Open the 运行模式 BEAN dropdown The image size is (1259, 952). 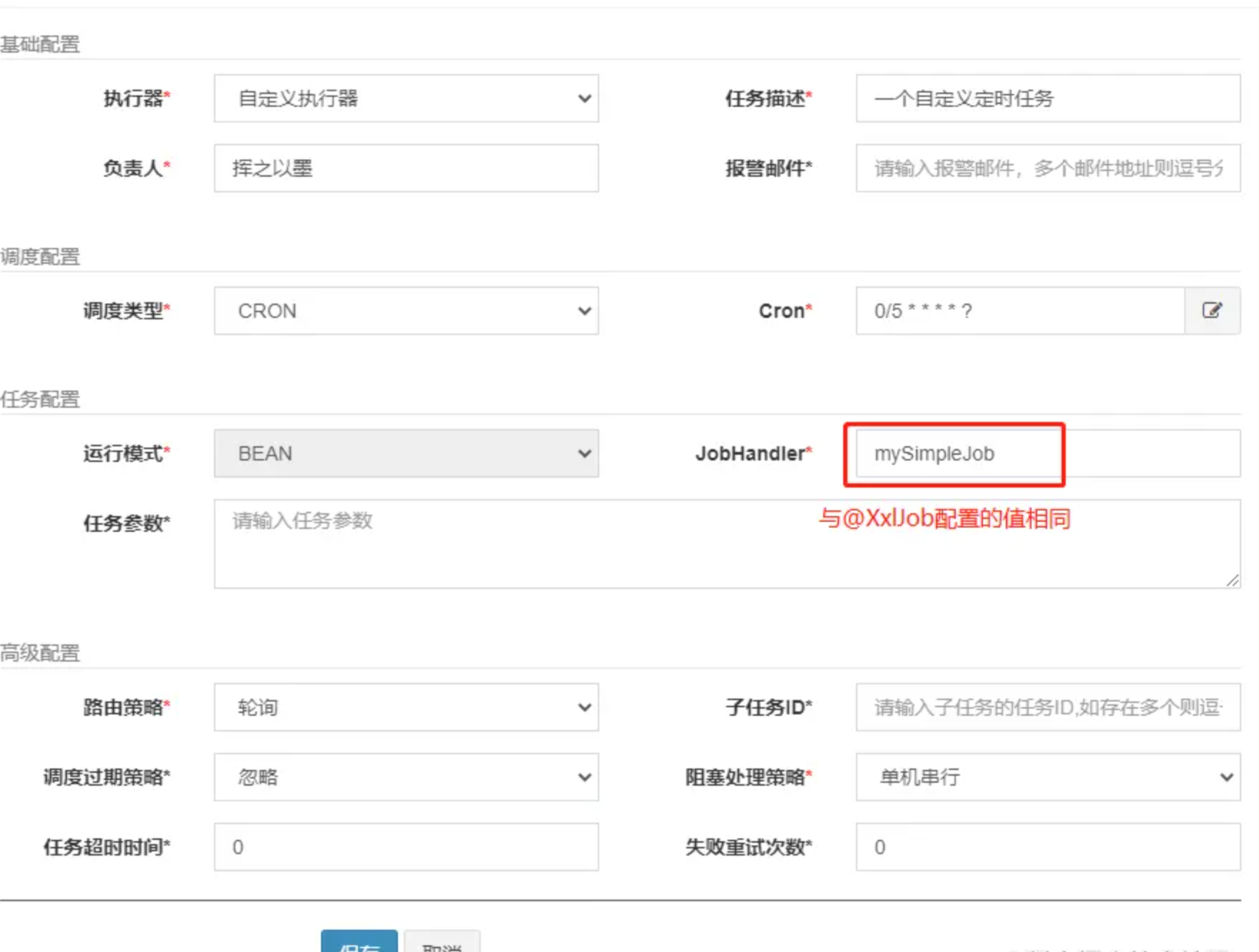[406, 454]
